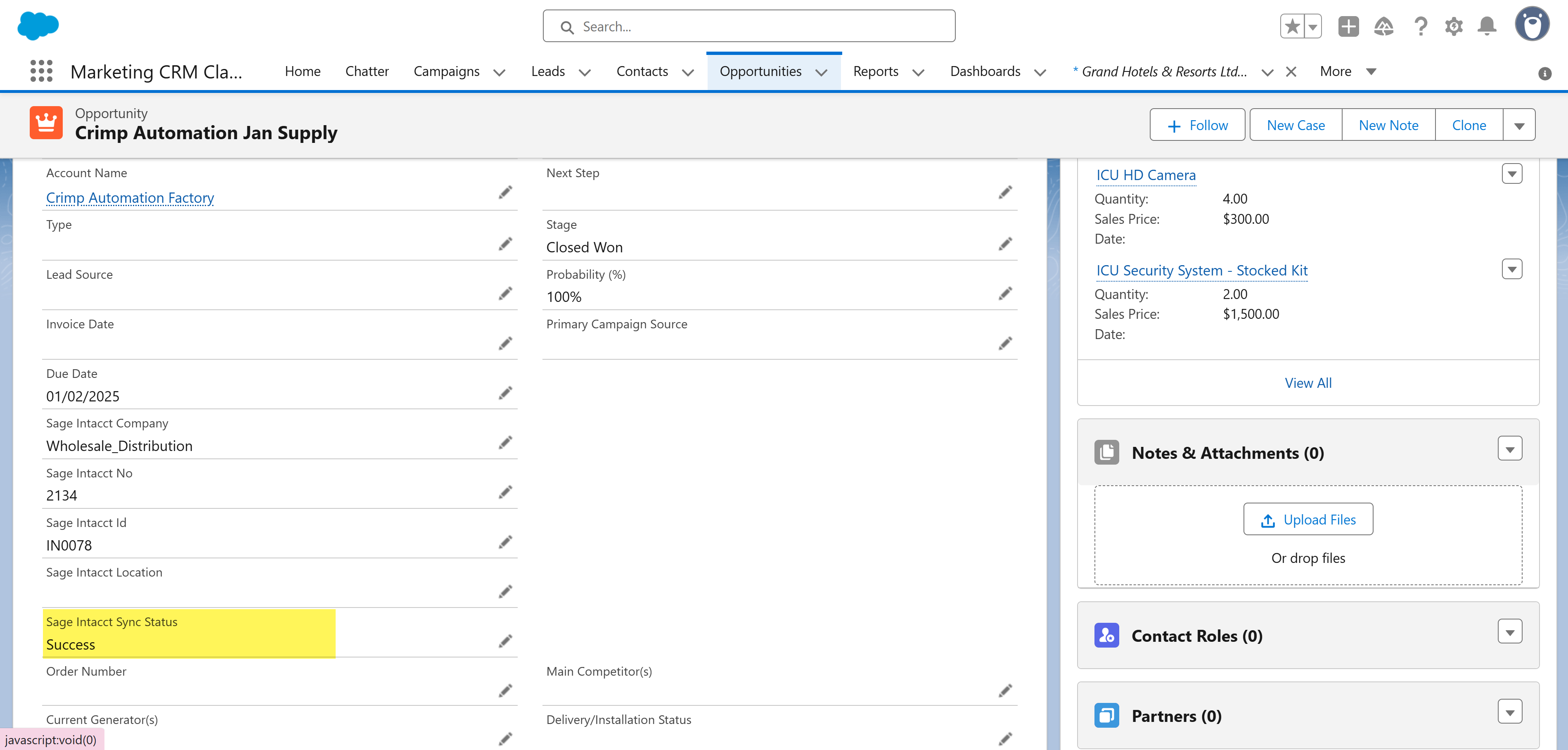The width and height of the screenshot is (1568, 750).
Task: Expand the Leads tab dropdown chevron
Action: pyautogui.click(x=585, y=72)
